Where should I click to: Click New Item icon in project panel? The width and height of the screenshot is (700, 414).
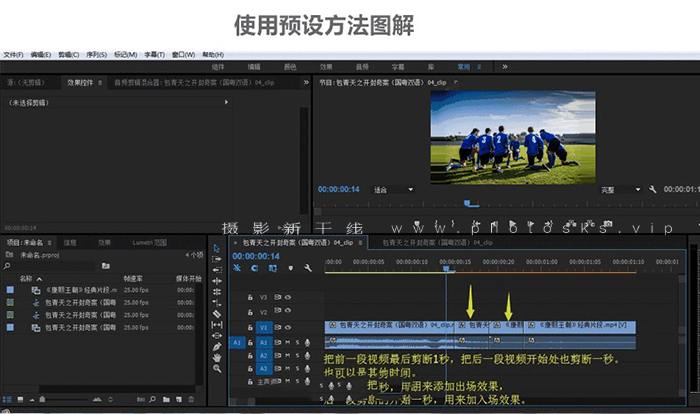tap(179, 399)
